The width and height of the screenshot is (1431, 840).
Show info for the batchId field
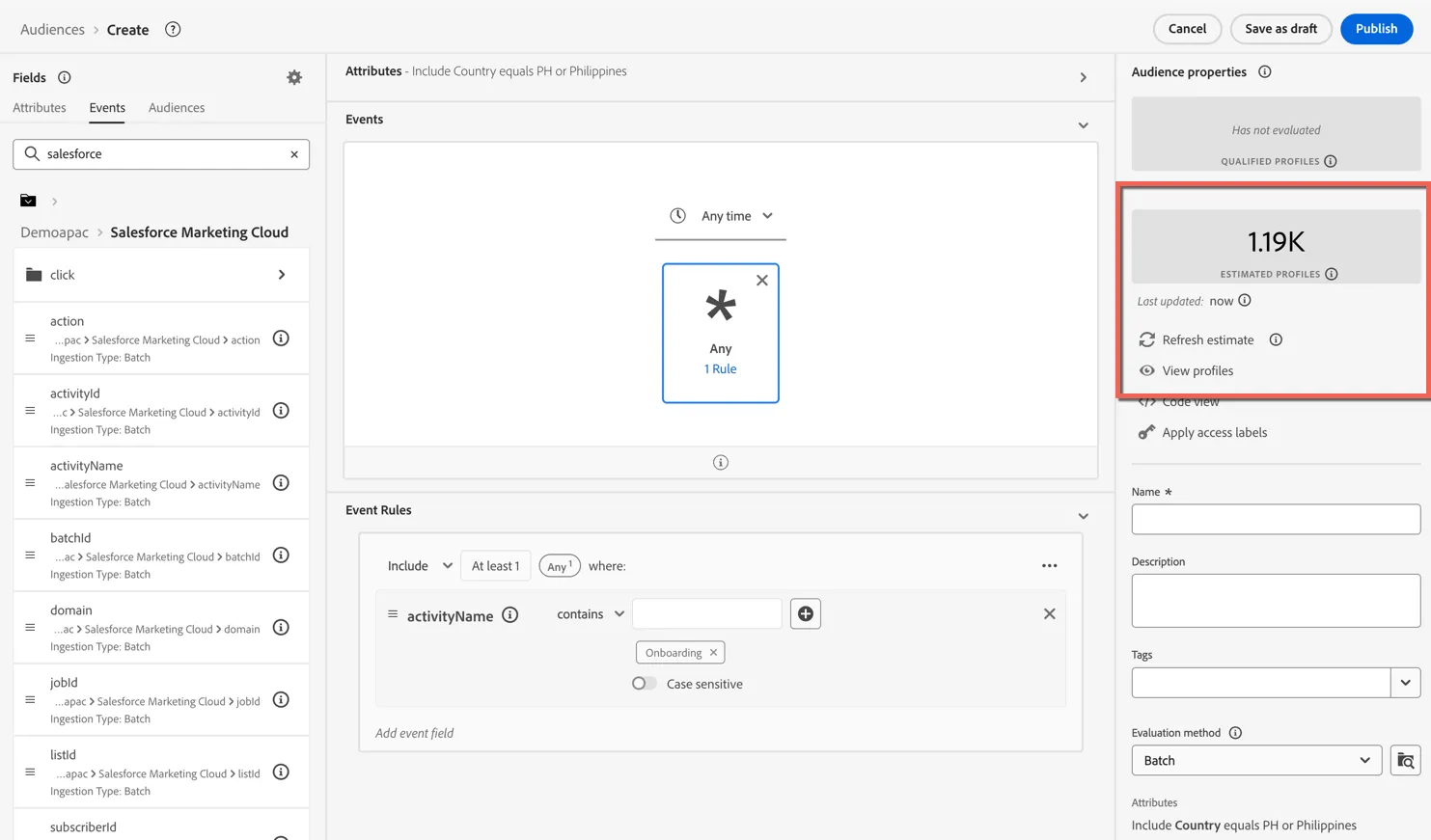(x=281, y=555)
